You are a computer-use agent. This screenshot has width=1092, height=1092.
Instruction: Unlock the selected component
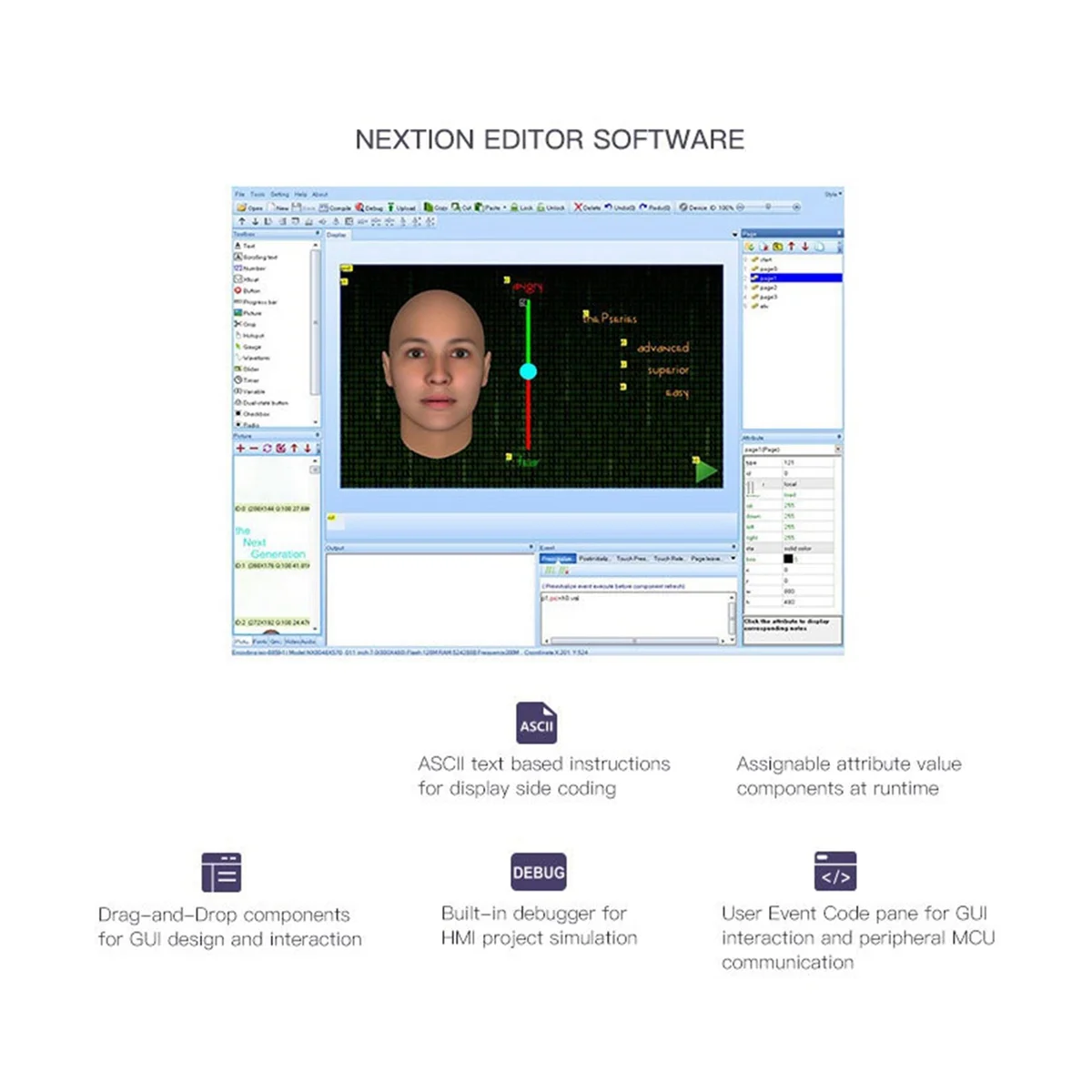(551, 207)
